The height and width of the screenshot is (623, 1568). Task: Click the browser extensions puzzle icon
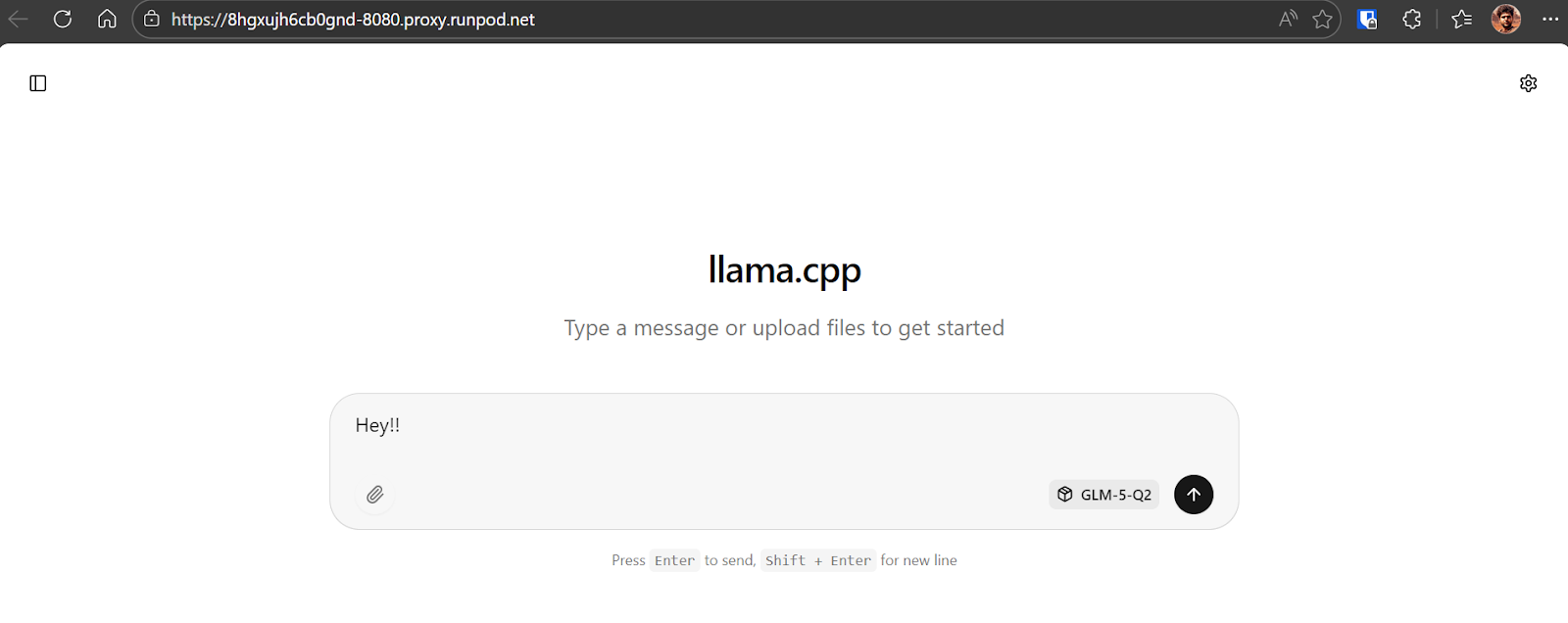(1412, 19)
